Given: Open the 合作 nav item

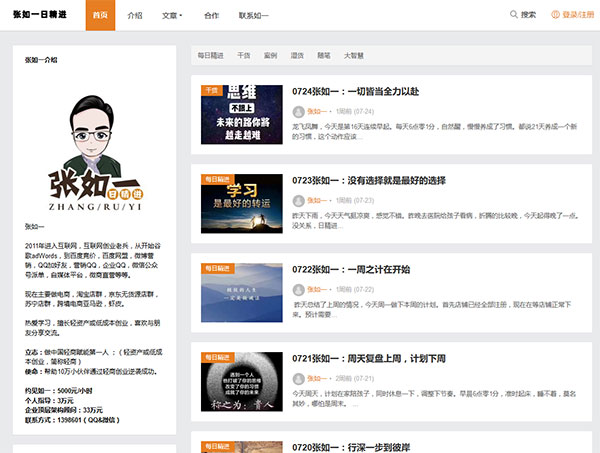Looking at the screenshot, I should click(x=211, y=15).
